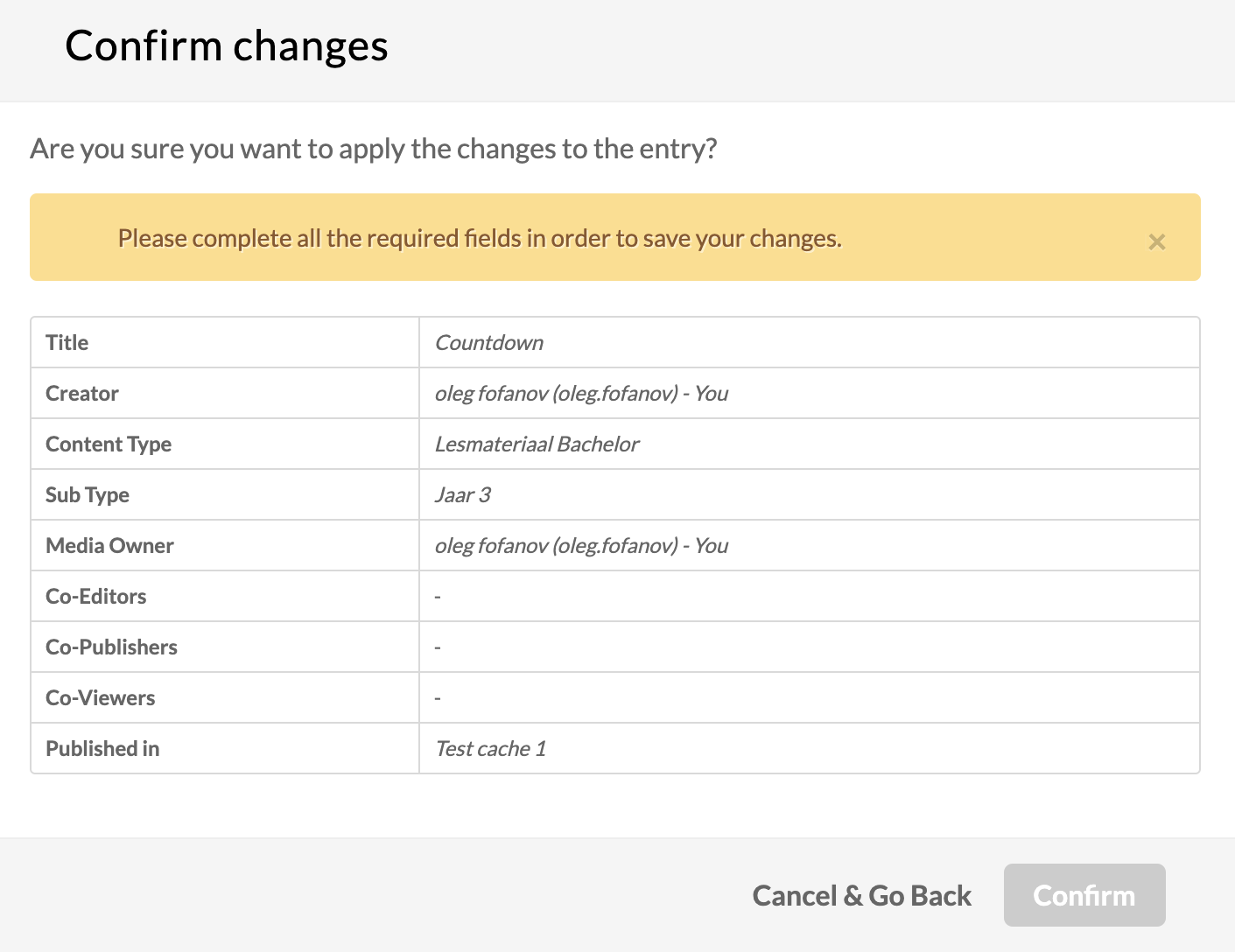Click the oleg fofanov value in Creator row
This screenshot has height=952, width=1235.
(x=581, y=394)
